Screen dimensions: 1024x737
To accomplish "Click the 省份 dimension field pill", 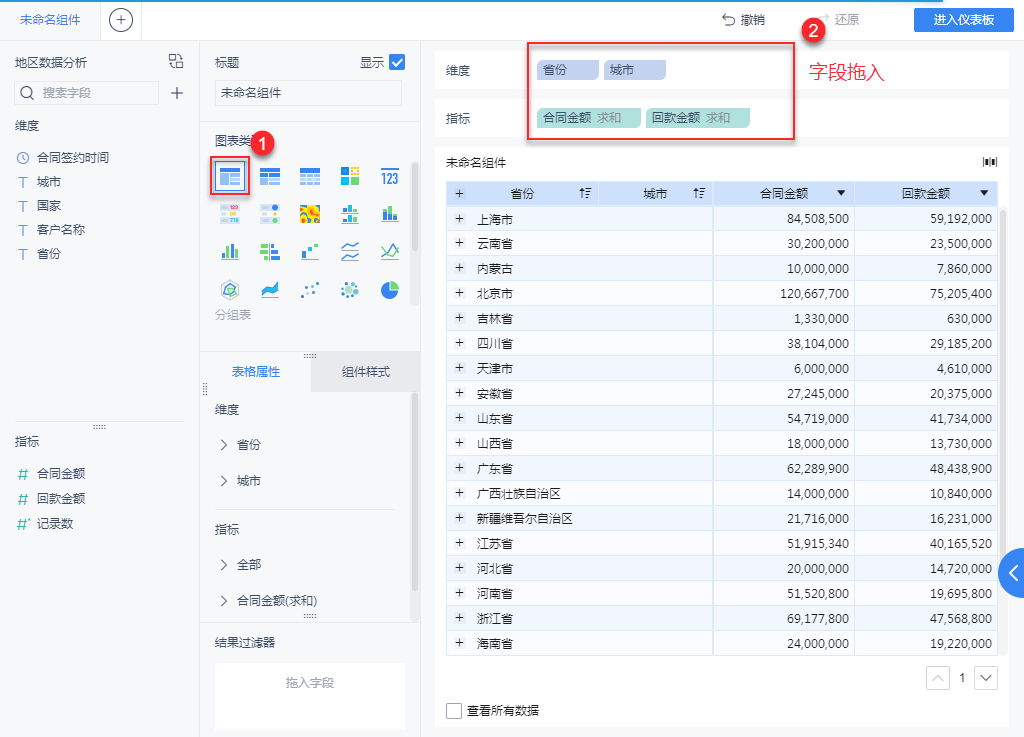I will 568,70.
